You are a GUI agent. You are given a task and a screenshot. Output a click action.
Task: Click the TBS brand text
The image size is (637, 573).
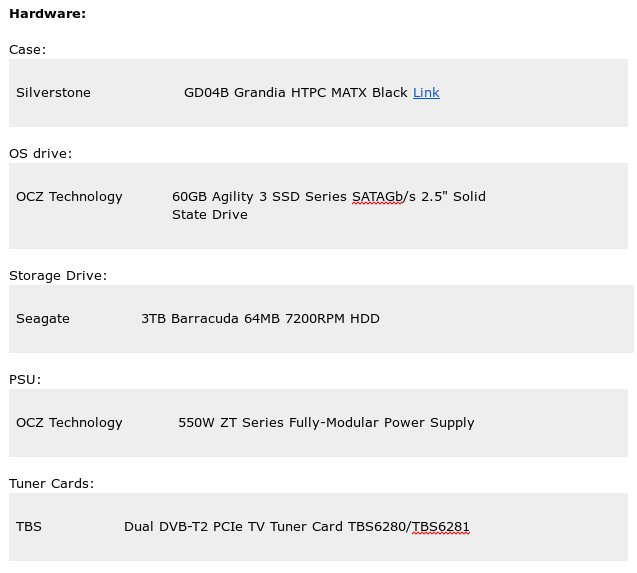click(29, 527)
